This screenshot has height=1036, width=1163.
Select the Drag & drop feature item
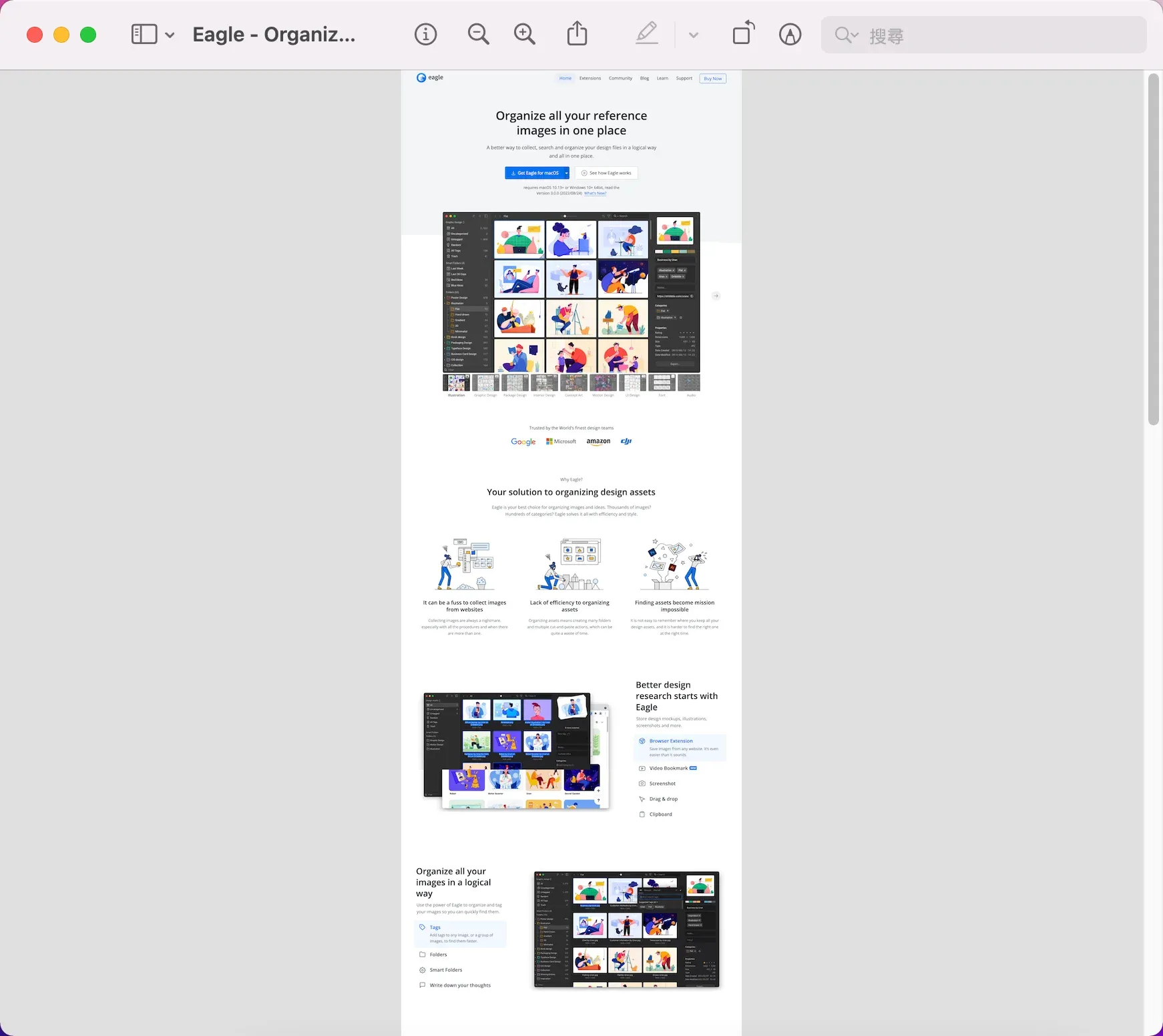tap(658, 799)
